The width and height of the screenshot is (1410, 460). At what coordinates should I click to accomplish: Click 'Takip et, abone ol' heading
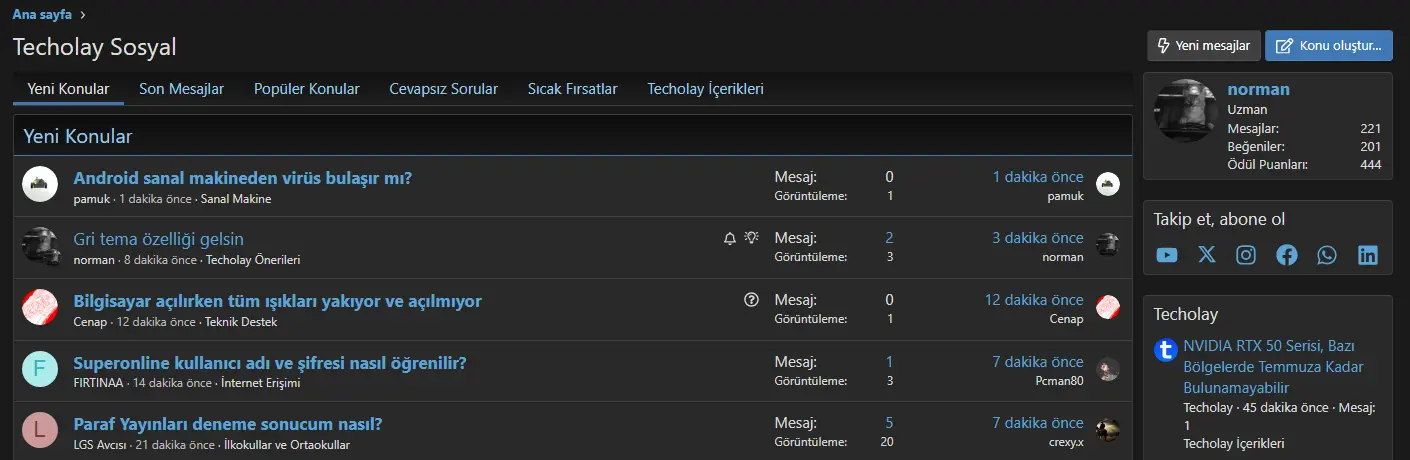[1219, 219]
